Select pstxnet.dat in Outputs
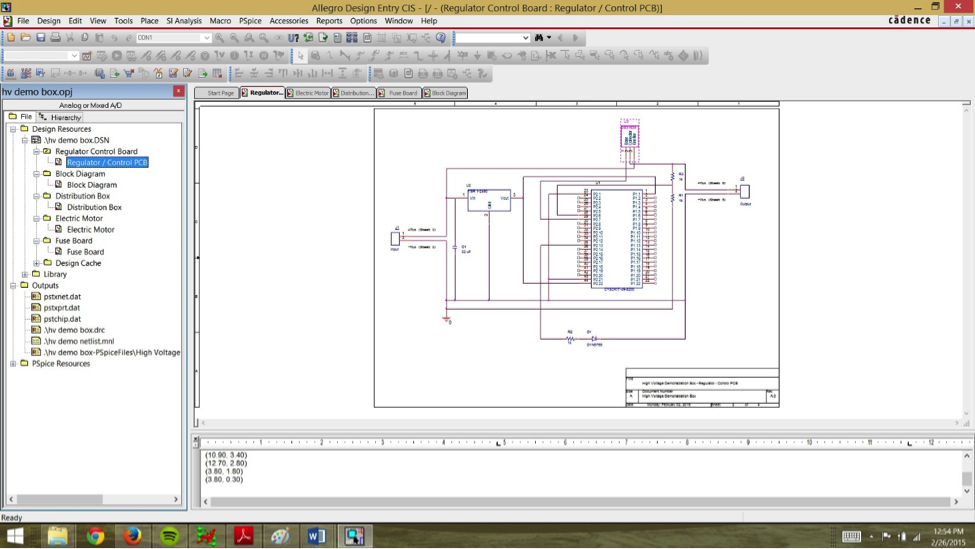 [x=62, y=297]
